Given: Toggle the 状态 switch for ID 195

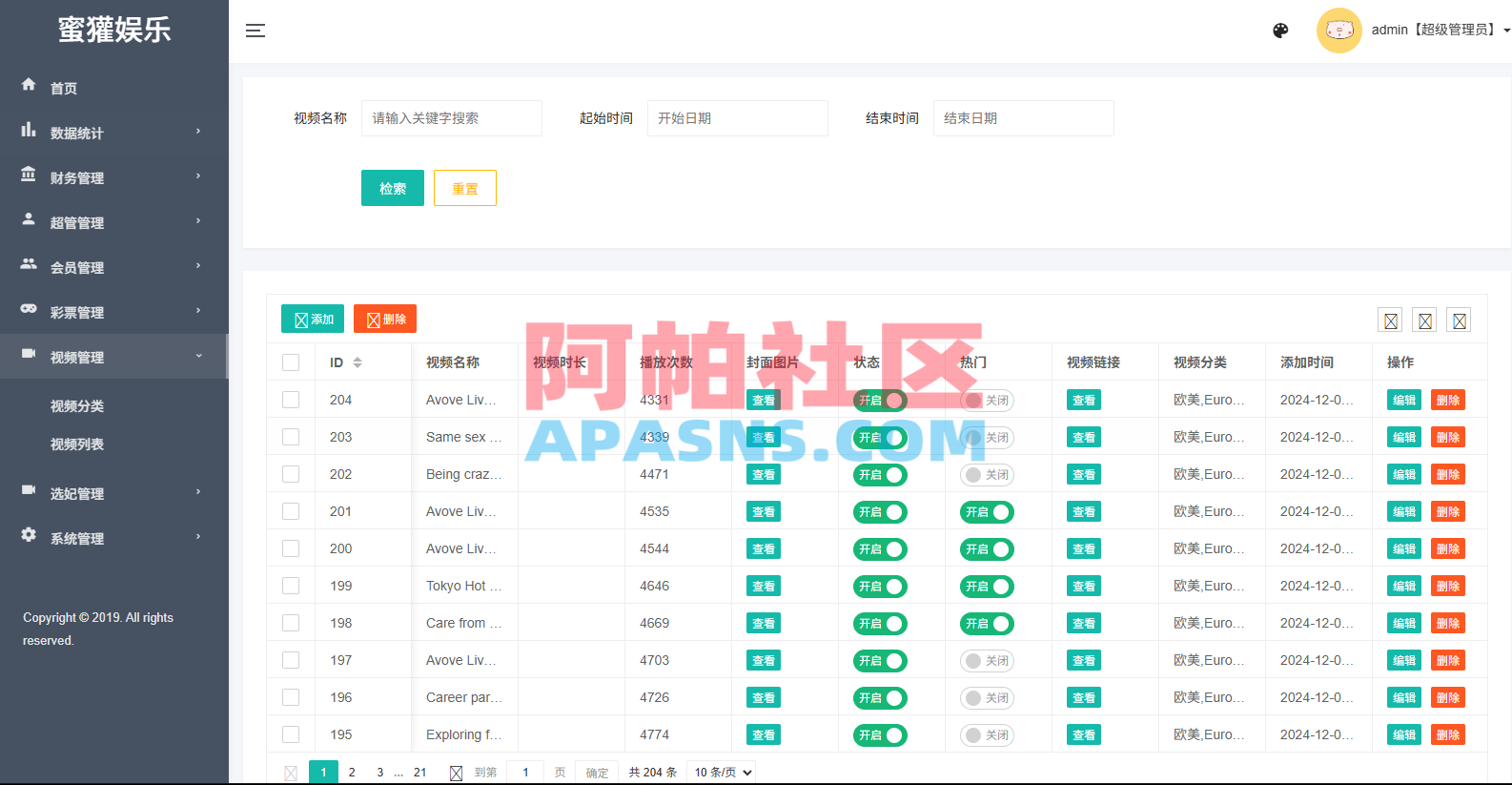Looking at the screenshot, I should click(880, 735).
